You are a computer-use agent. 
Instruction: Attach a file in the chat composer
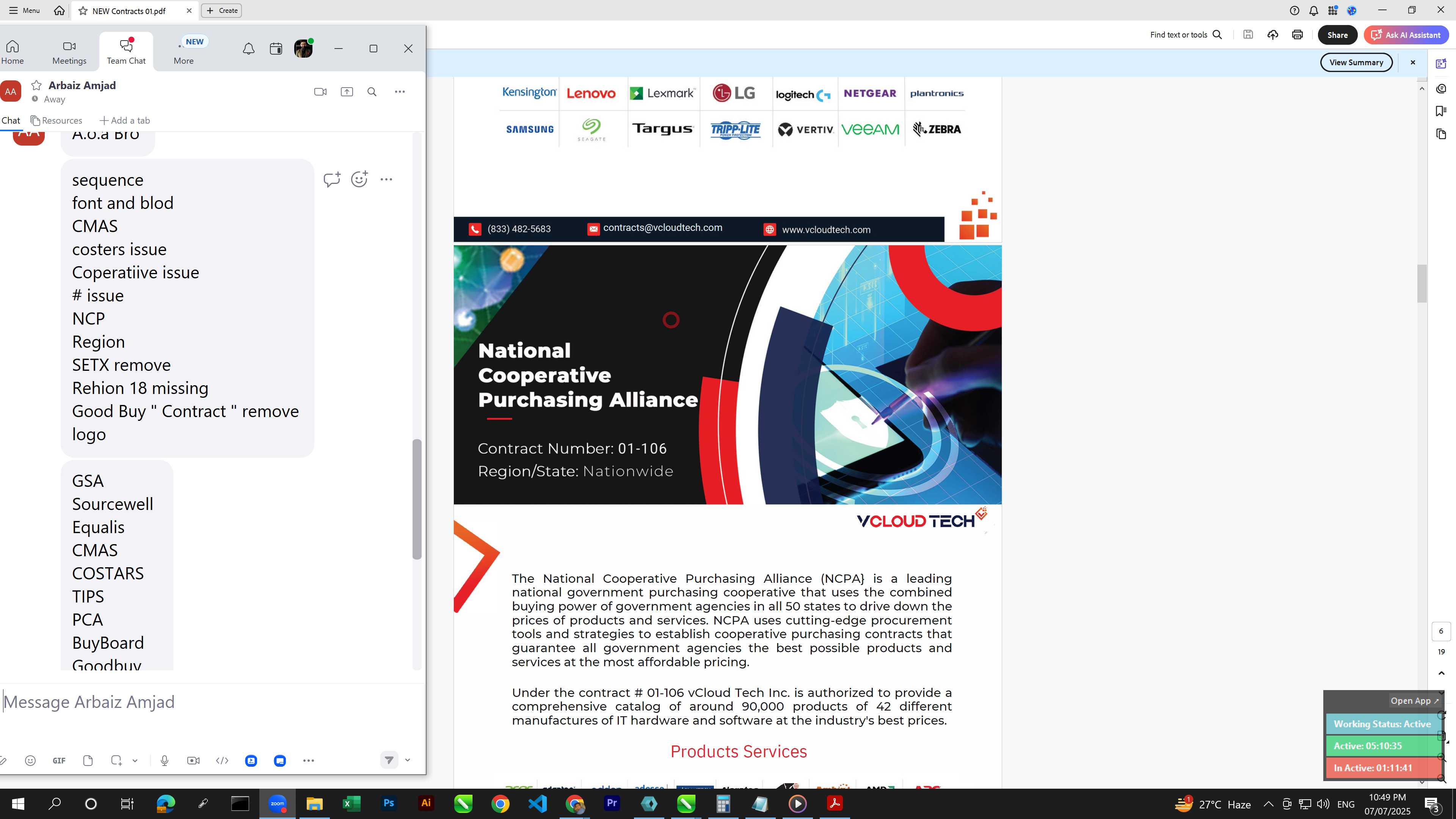[x=88, y=761]
